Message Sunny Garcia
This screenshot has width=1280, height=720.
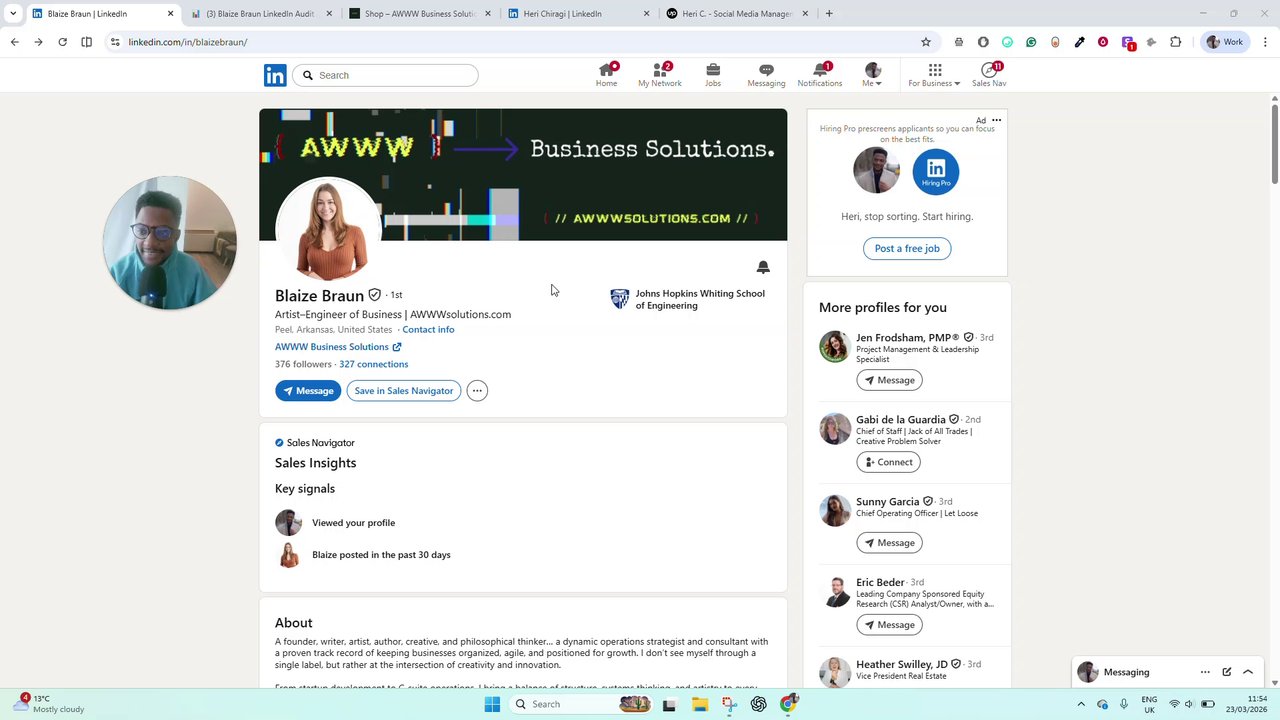click(889, 543)
